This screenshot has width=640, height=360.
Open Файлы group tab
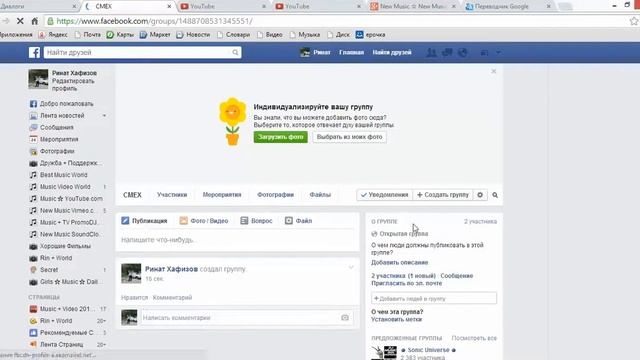point(320,195)
